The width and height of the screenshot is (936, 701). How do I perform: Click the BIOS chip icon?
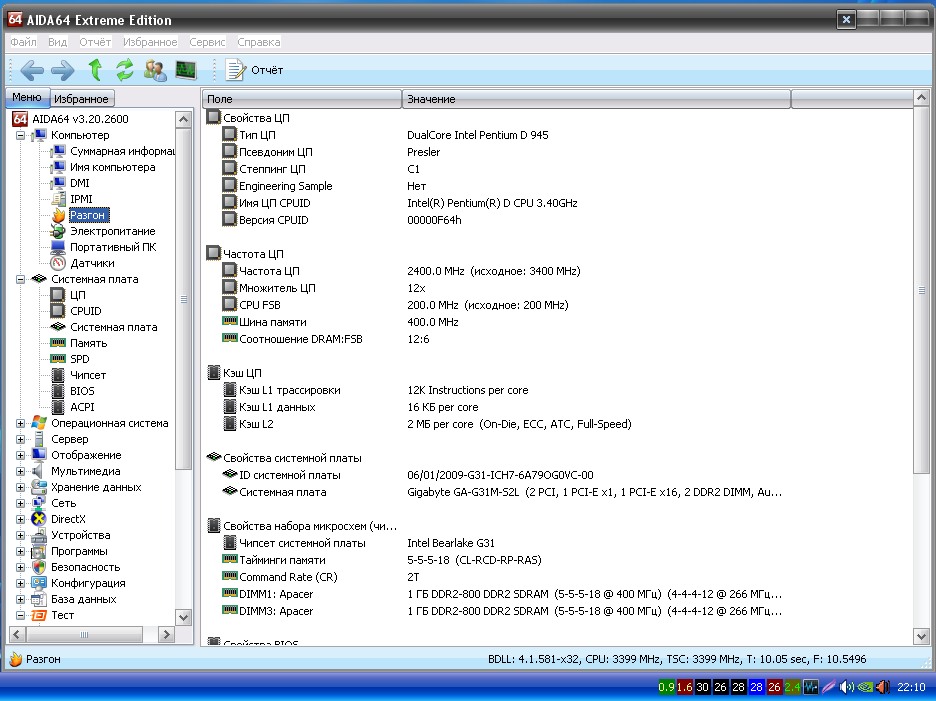click(58, 391)
